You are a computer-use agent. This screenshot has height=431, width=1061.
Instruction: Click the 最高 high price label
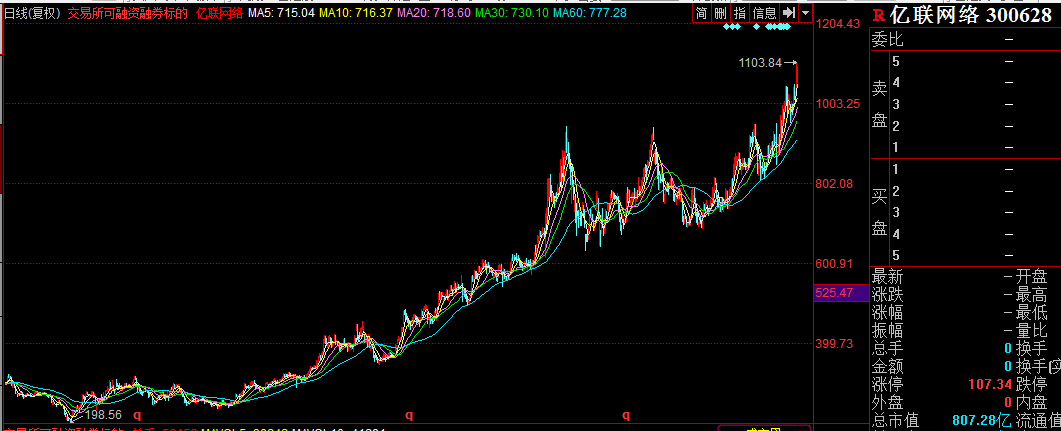point(1031,294)
